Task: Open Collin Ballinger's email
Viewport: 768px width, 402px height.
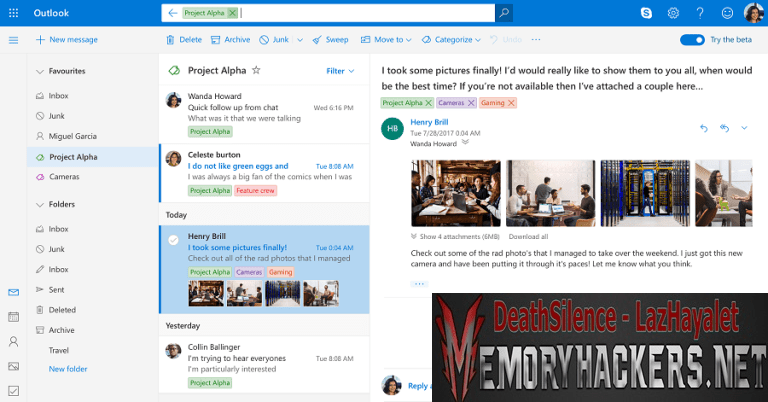Action: click(x=264, y=364)
